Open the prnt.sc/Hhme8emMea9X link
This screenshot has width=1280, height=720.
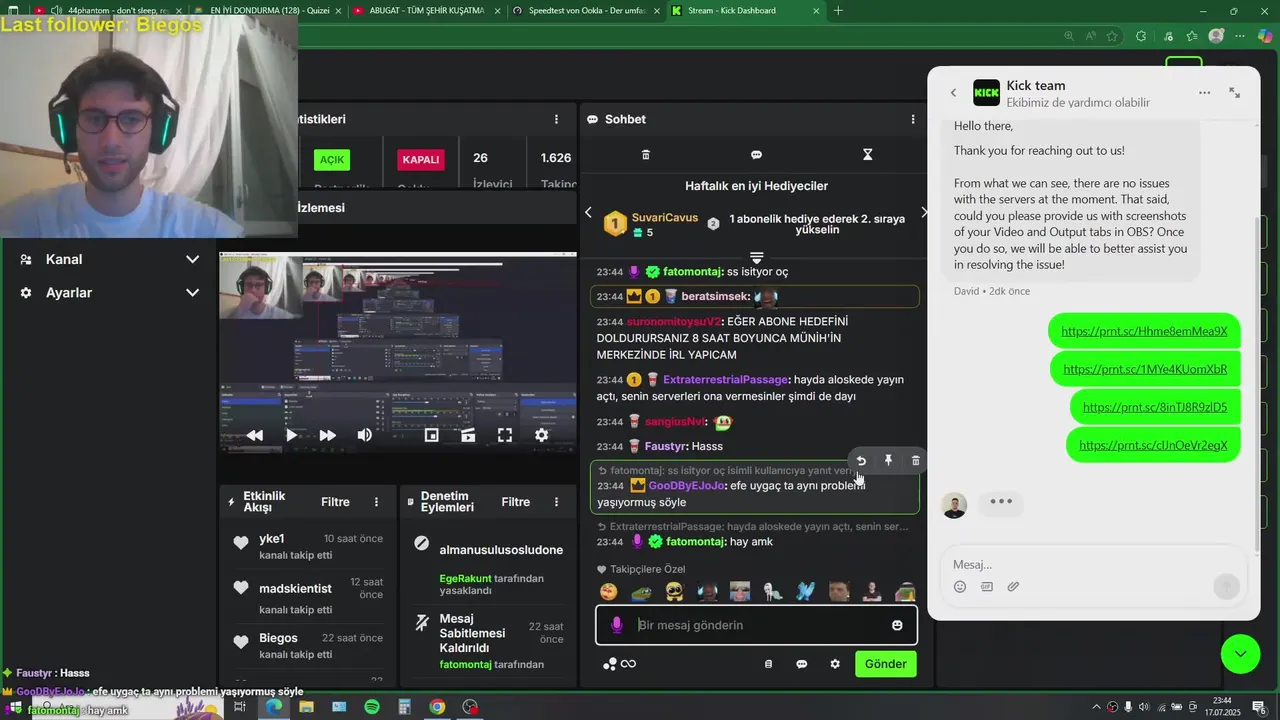[1144, 331]
